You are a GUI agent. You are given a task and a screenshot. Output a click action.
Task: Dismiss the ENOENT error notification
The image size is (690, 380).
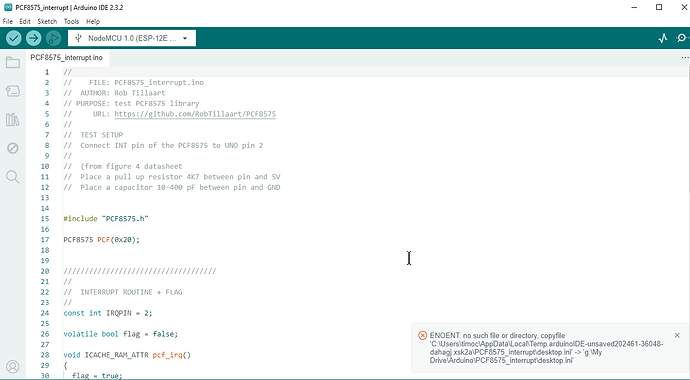677,335
